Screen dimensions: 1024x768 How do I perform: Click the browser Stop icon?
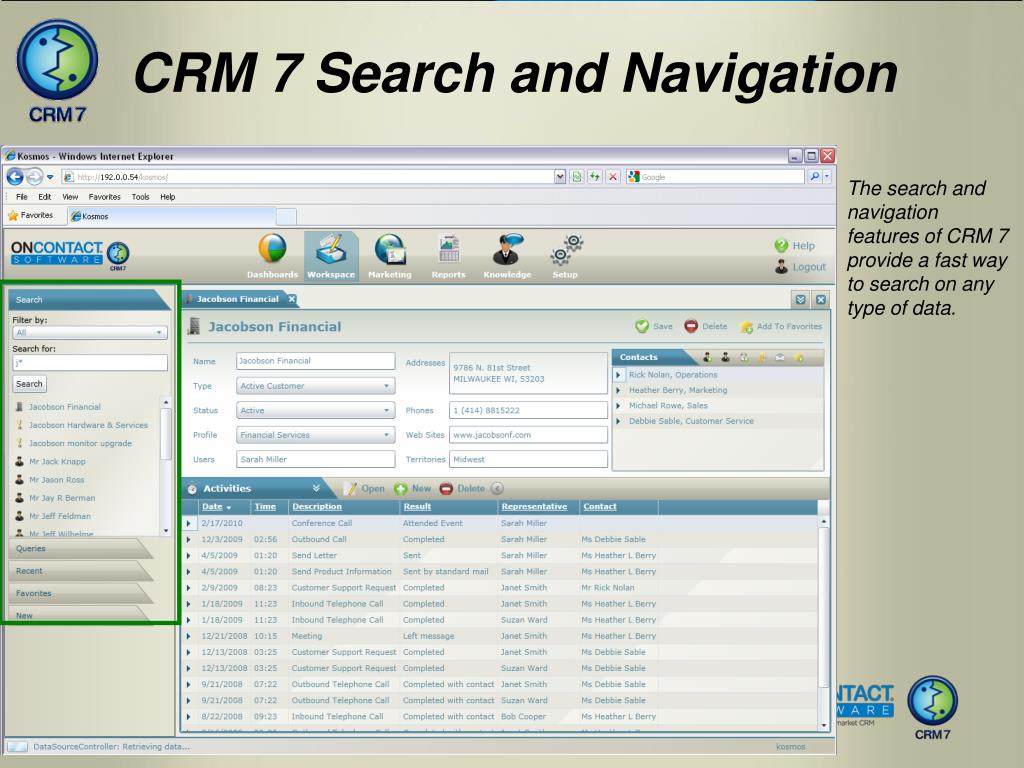613,177
